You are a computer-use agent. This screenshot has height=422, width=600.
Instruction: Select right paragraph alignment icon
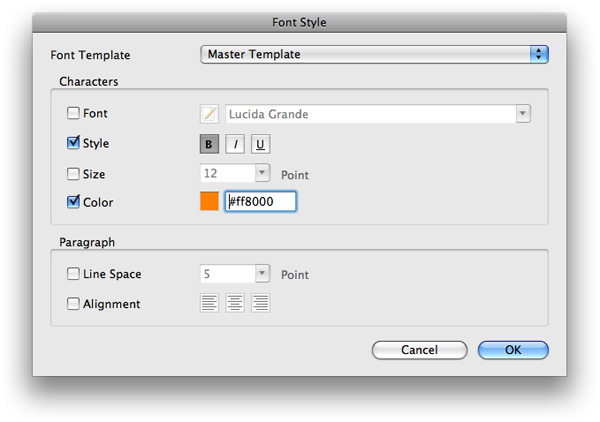[260, 303]
